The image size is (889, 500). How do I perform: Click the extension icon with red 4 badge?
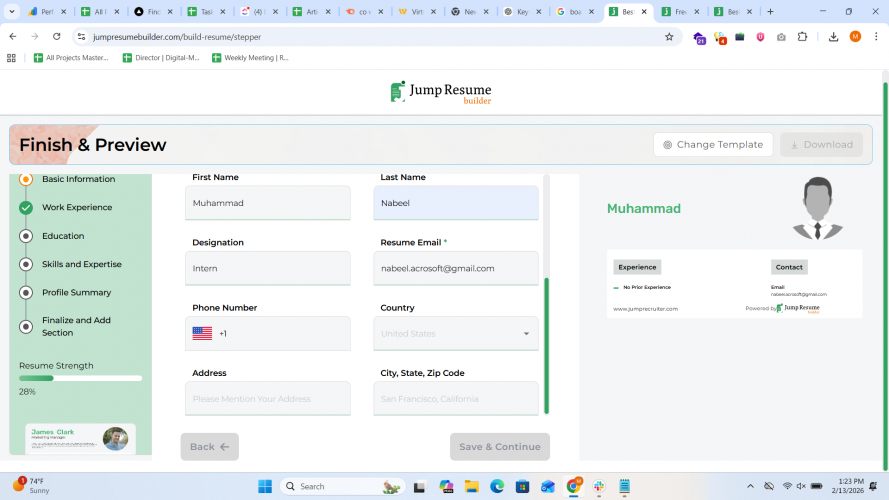click(x=720, y=37)
